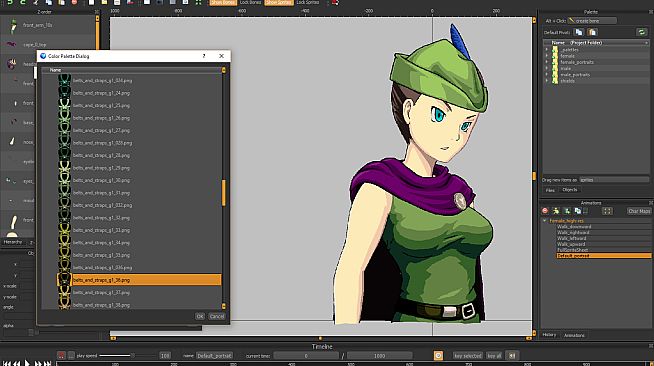The width and height of the screenshot is (654, 366).
Task: Click the green expand-view icon in the top toolbar
Action: [199, 2]
